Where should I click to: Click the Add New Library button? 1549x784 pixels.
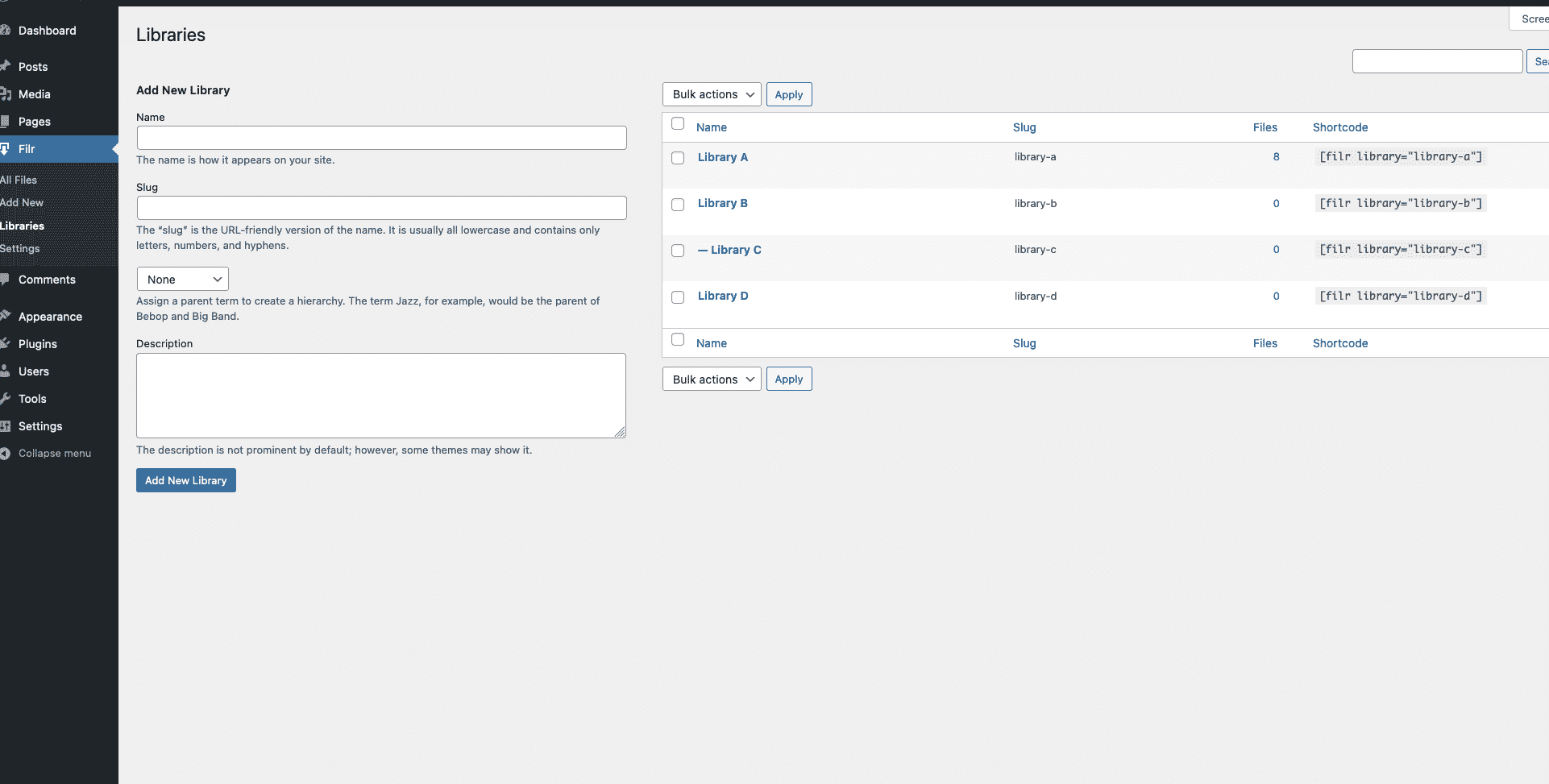(186, 480)
